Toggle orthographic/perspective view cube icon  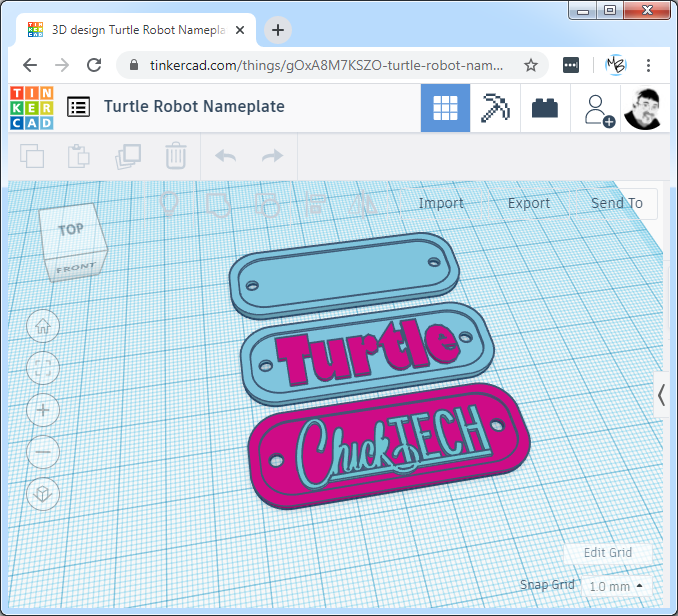click(x=43, y=494)
